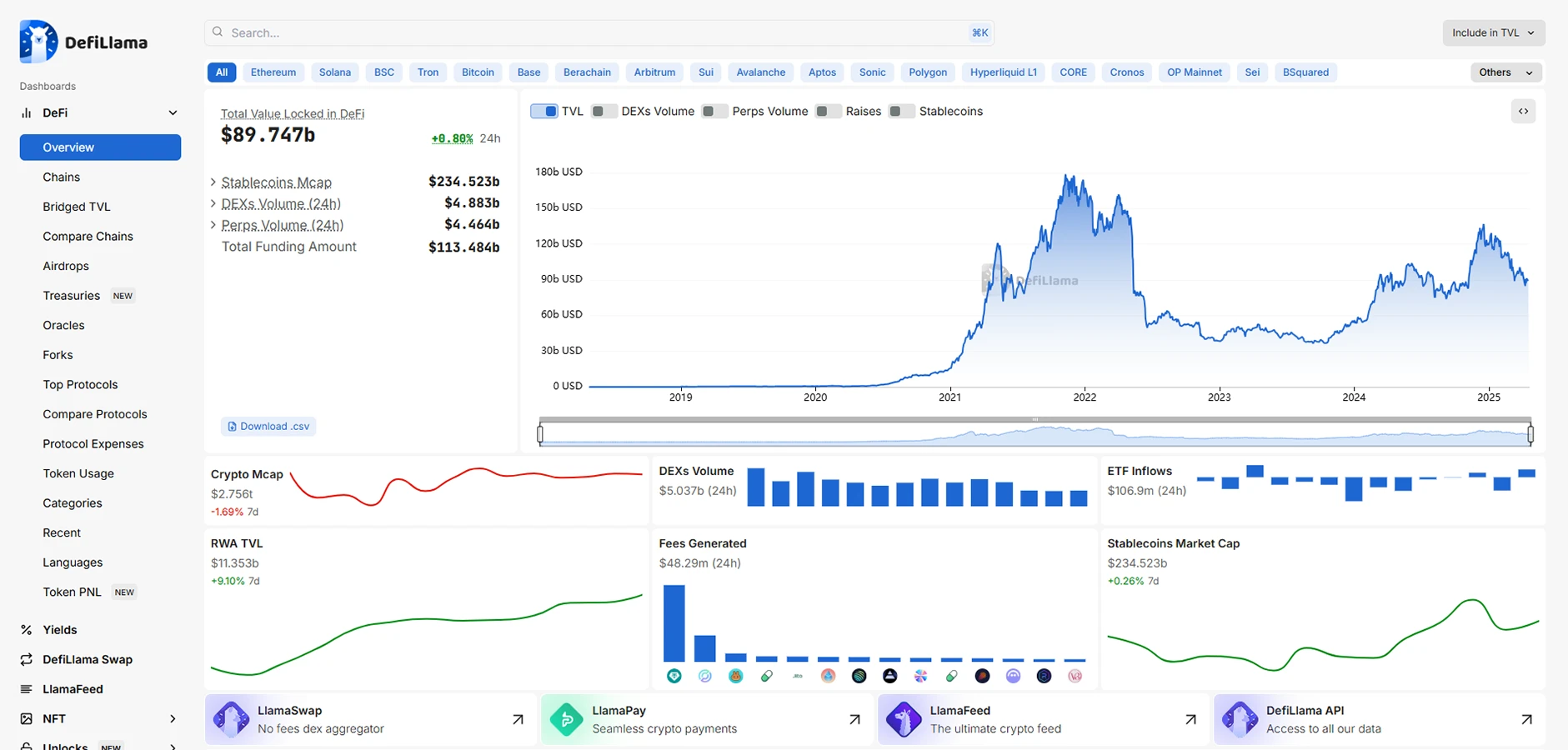Click the DeFi bar chart sidebar icon
Viewport: 1568px width, 750px height.
pyautogui.click(x=27, y=112)
